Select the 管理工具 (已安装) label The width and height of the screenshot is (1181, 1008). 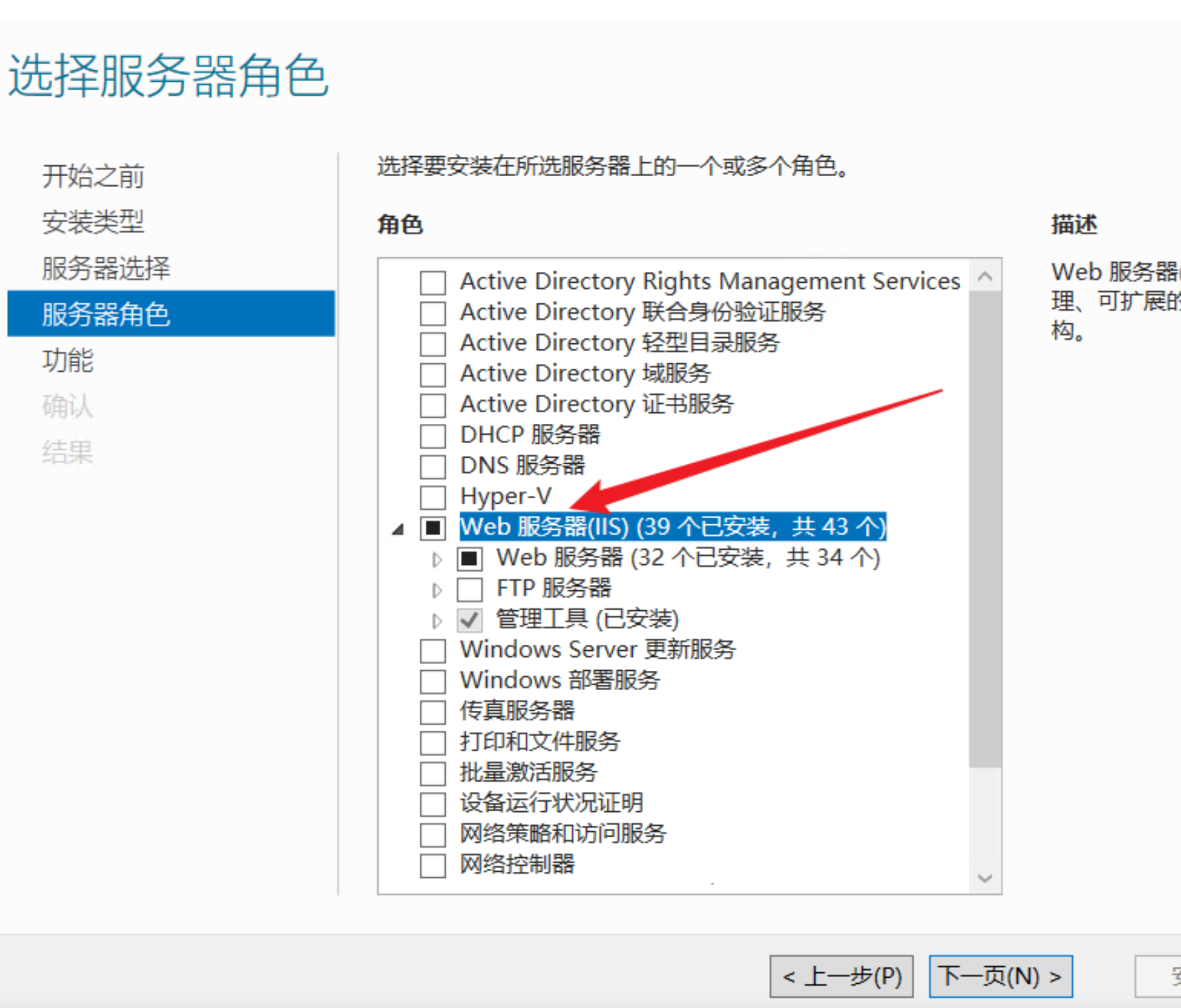pyautogui.click(x=588, y=619)
